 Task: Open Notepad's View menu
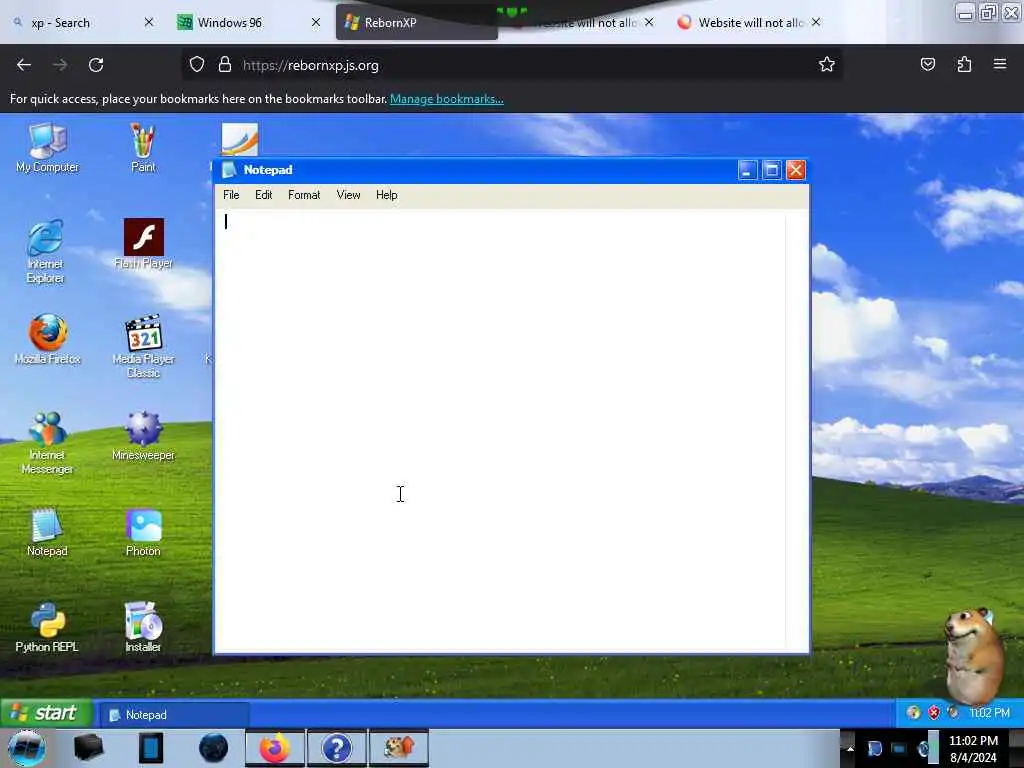(x=348, y=195)
